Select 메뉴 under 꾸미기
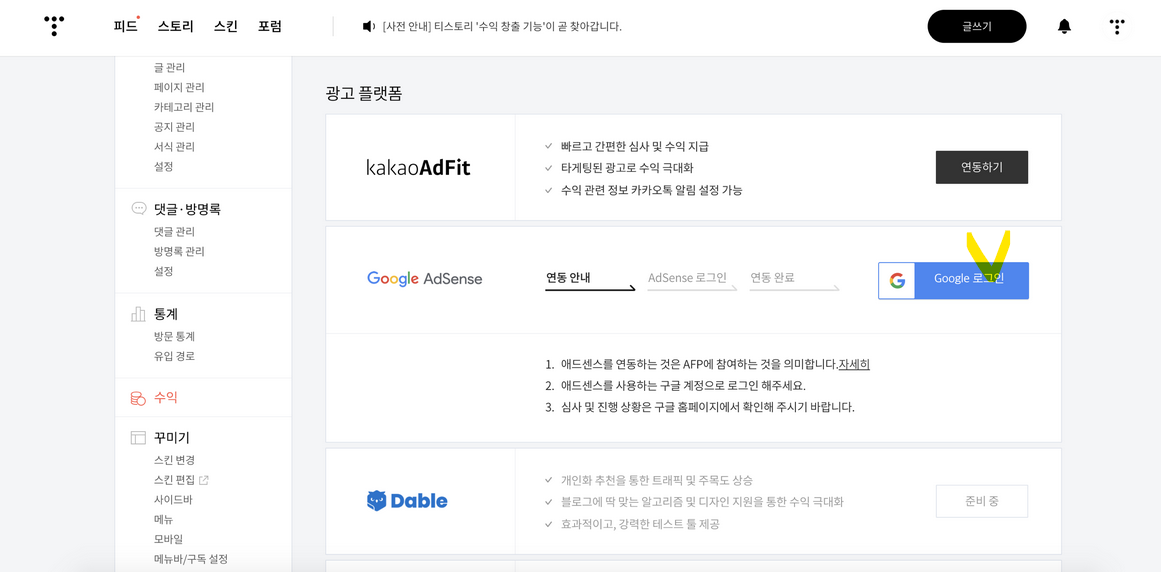 [164, 519]
